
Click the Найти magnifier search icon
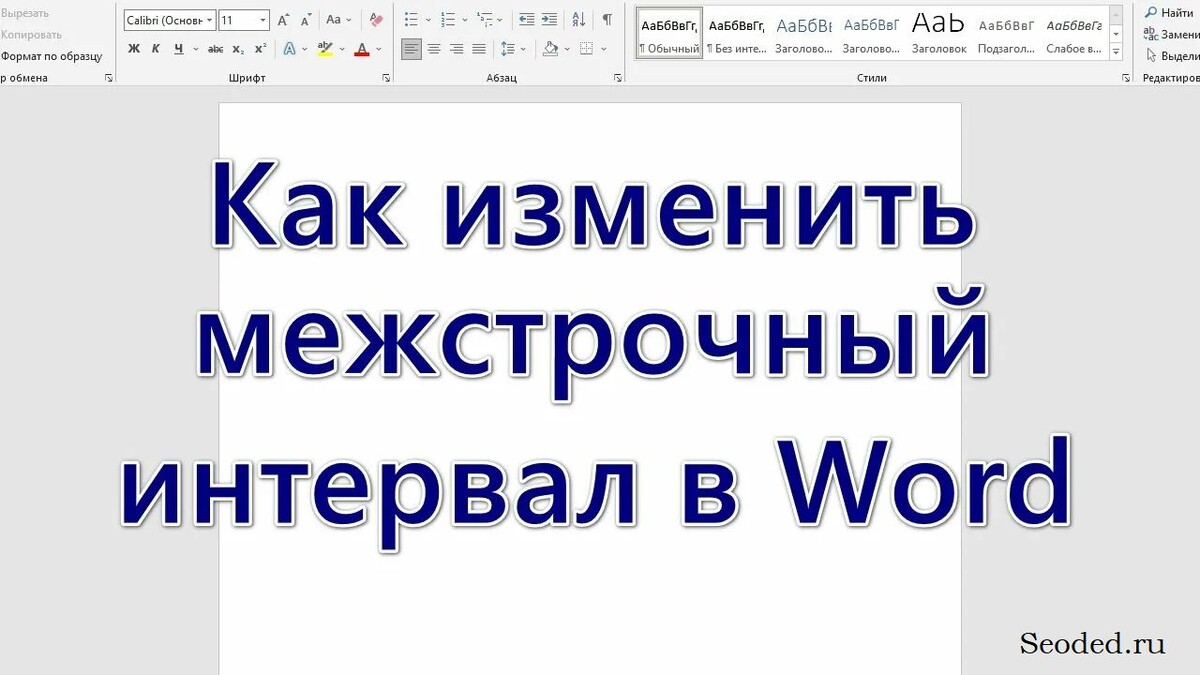[x=1152, y=13]
